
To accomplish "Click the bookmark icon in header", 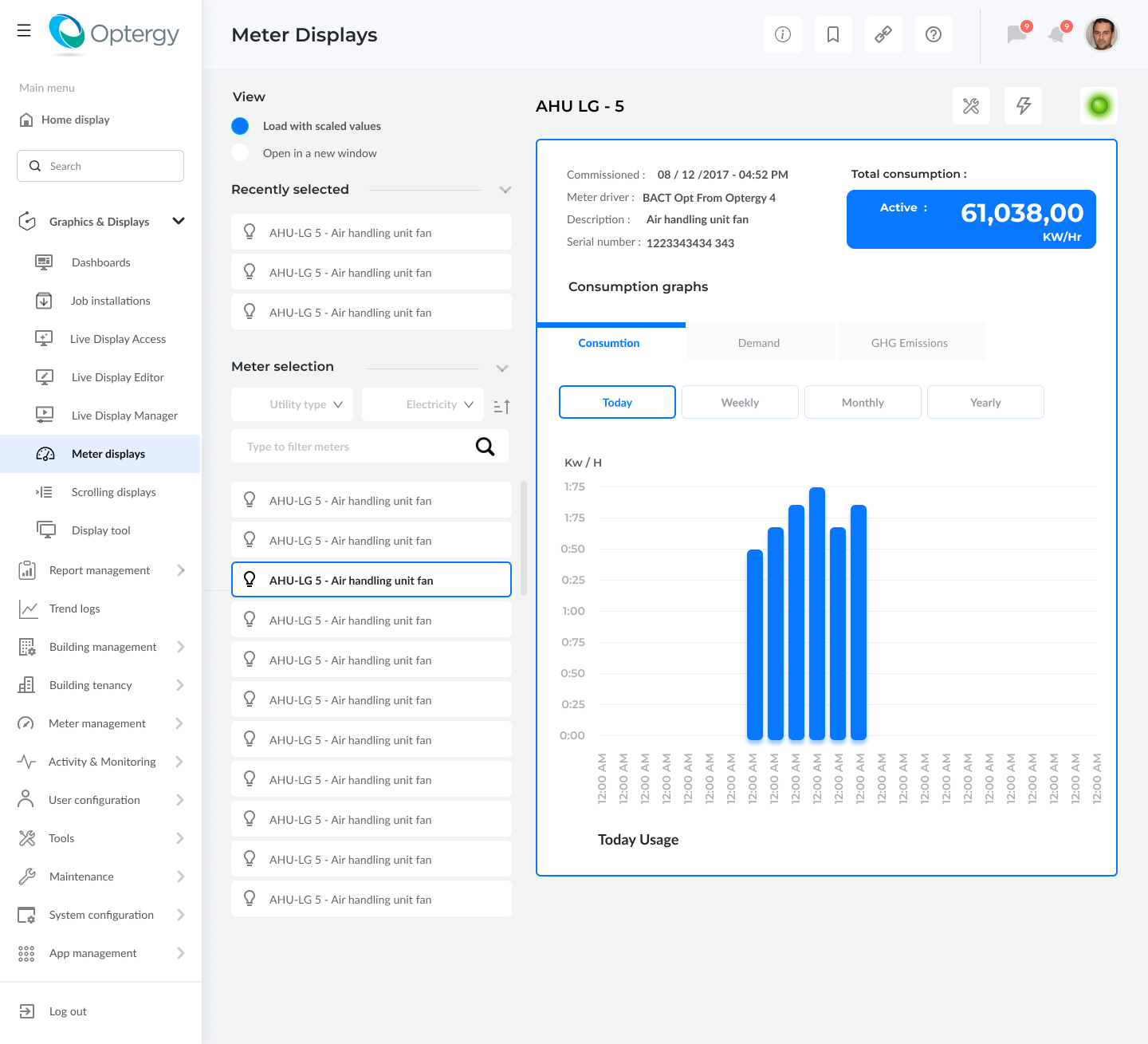I will tap(833, 34).
